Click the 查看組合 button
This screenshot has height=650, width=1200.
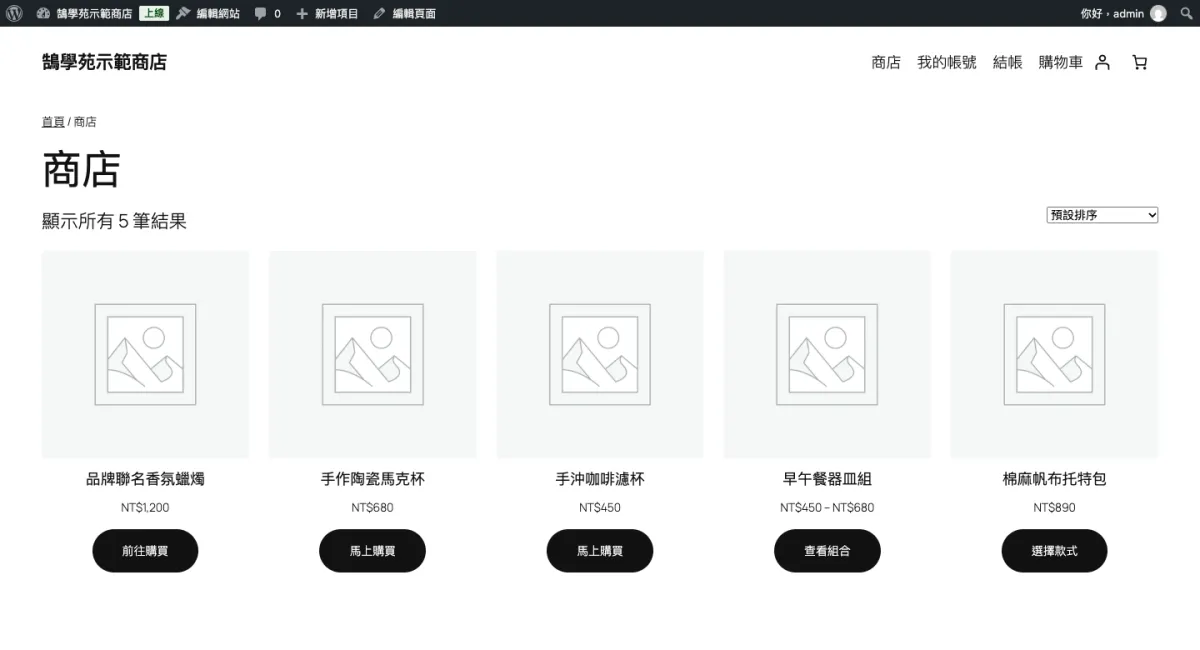coord(827,551)
